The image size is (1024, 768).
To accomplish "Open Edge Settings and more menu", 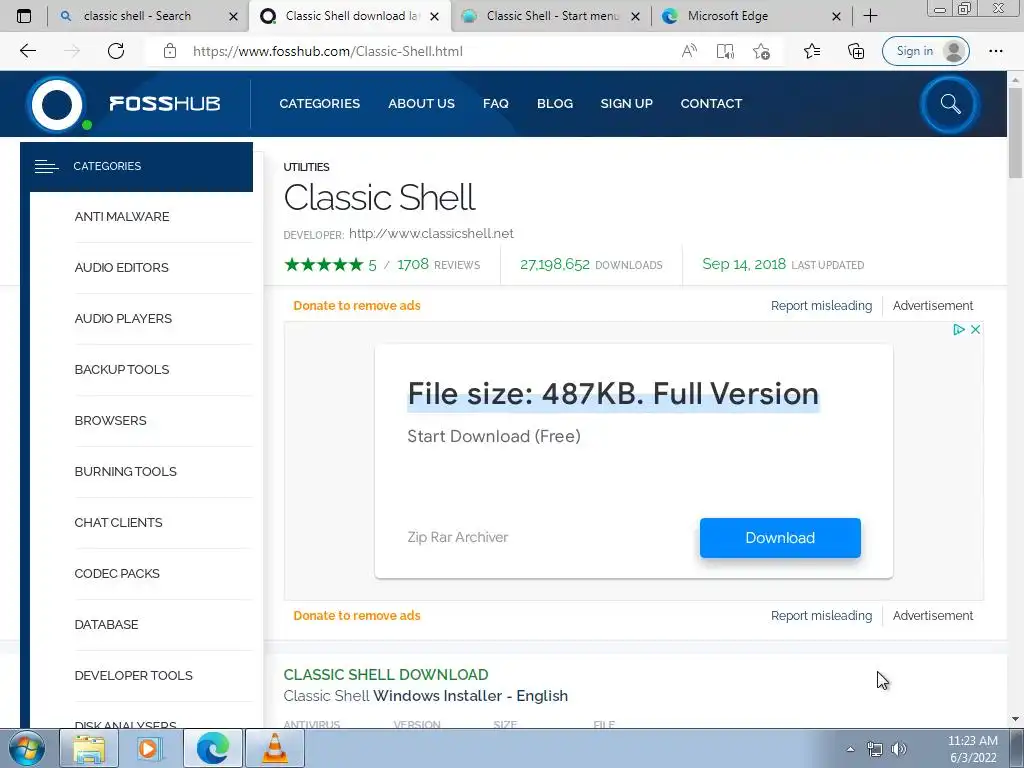I will [x=995, y=51].
